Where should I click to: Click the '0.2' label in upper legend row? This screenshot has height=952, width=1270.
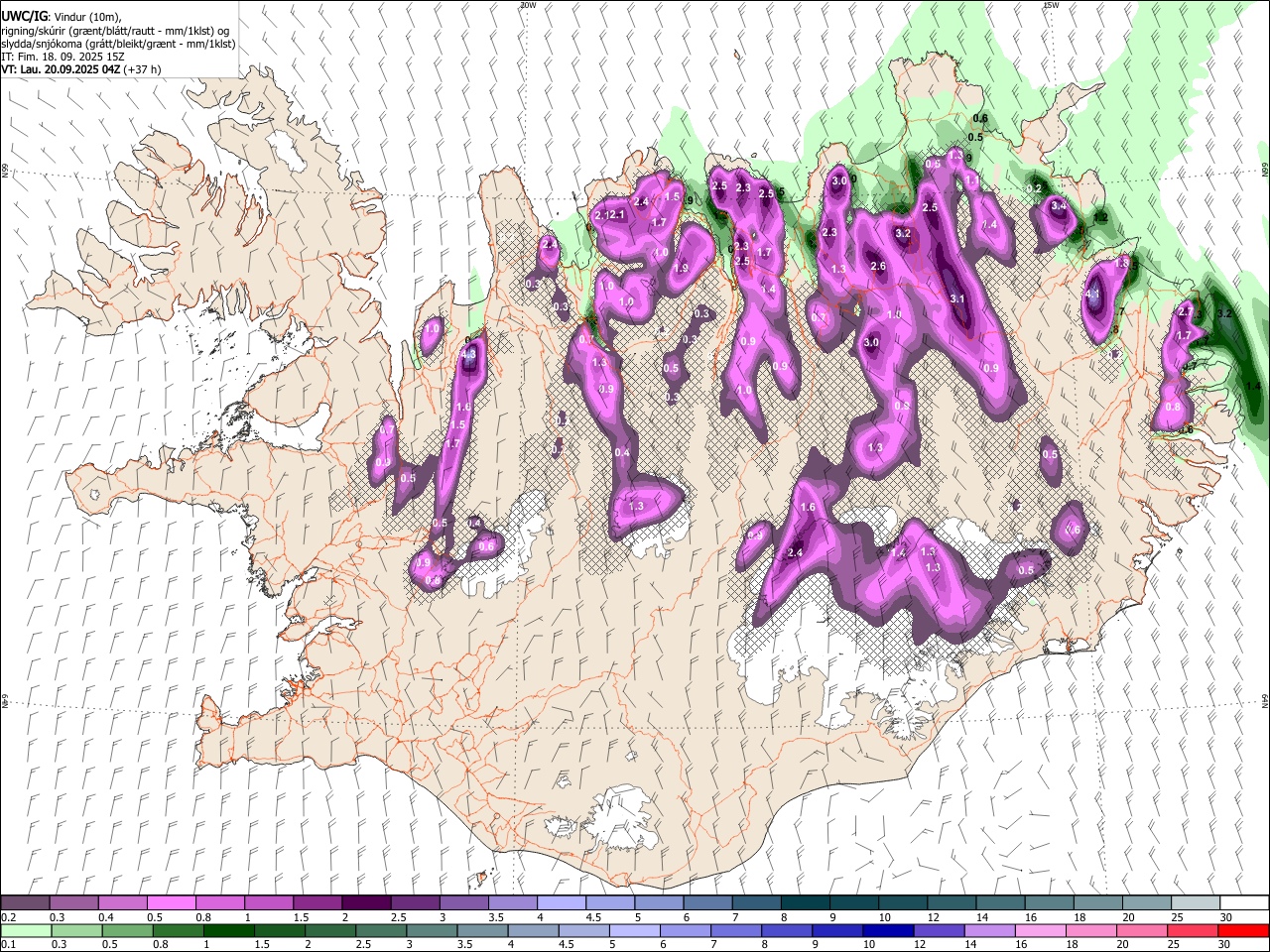coord(7,917)
